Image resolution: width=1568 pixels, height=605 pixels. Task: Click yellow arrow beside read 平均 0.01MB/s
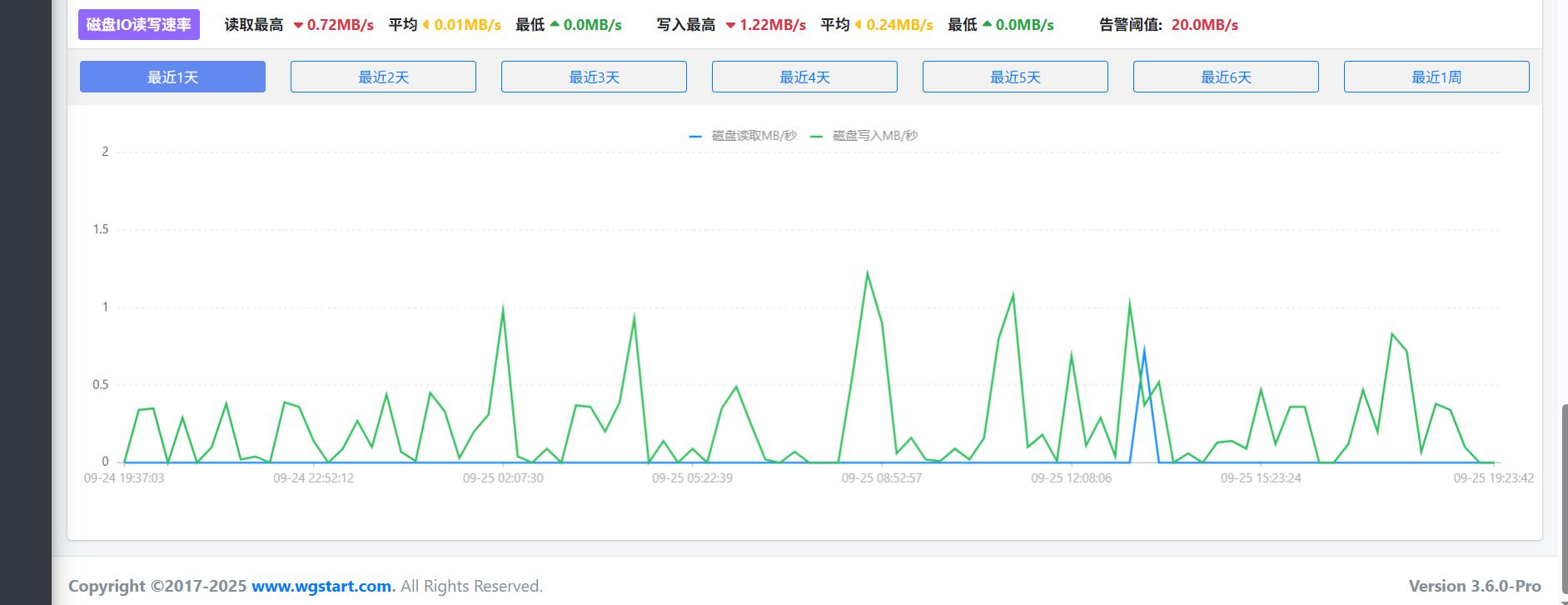click(426, 25)
